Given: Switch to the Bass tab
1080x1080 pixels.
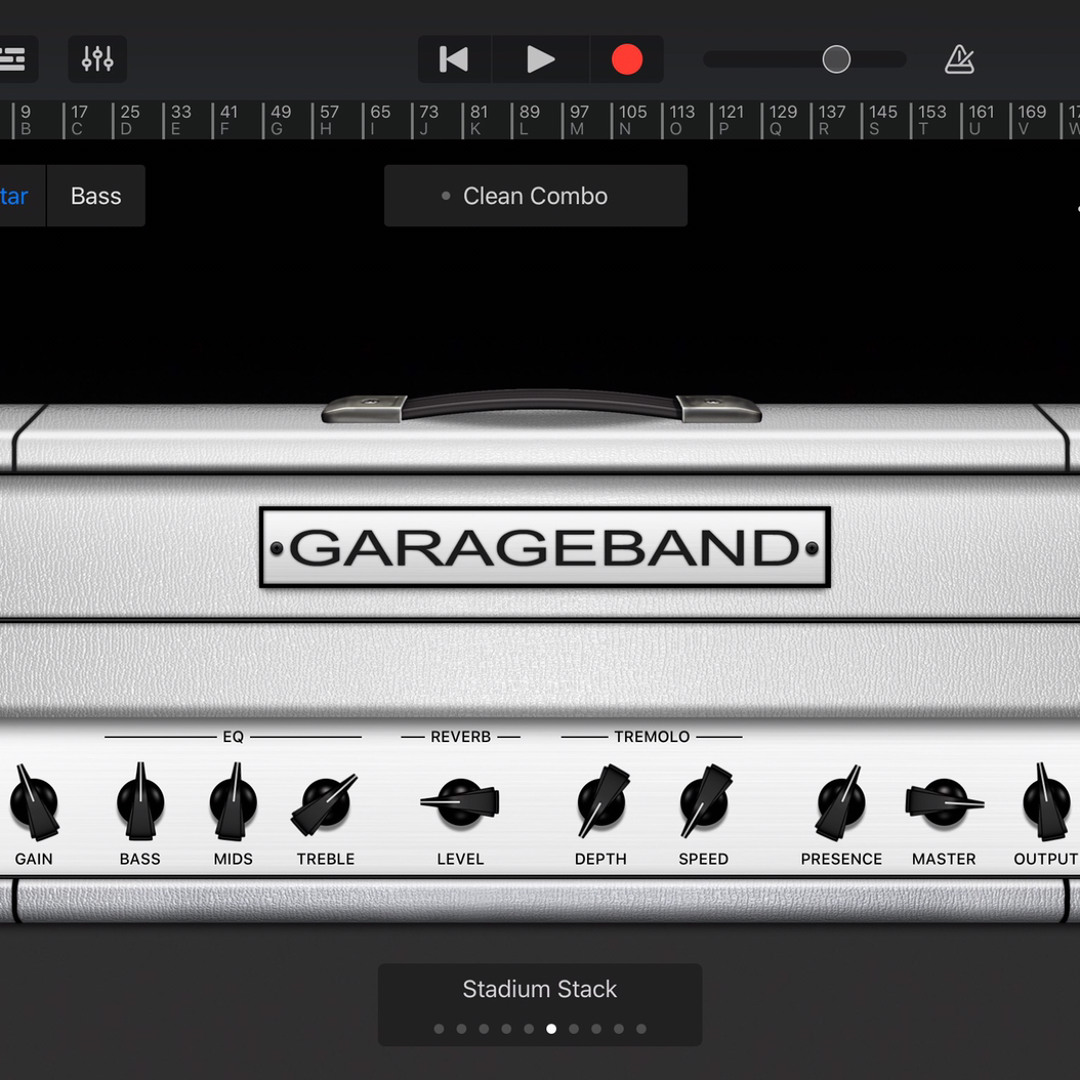Looking at the screenshot, I should click(x=96, y=196).
